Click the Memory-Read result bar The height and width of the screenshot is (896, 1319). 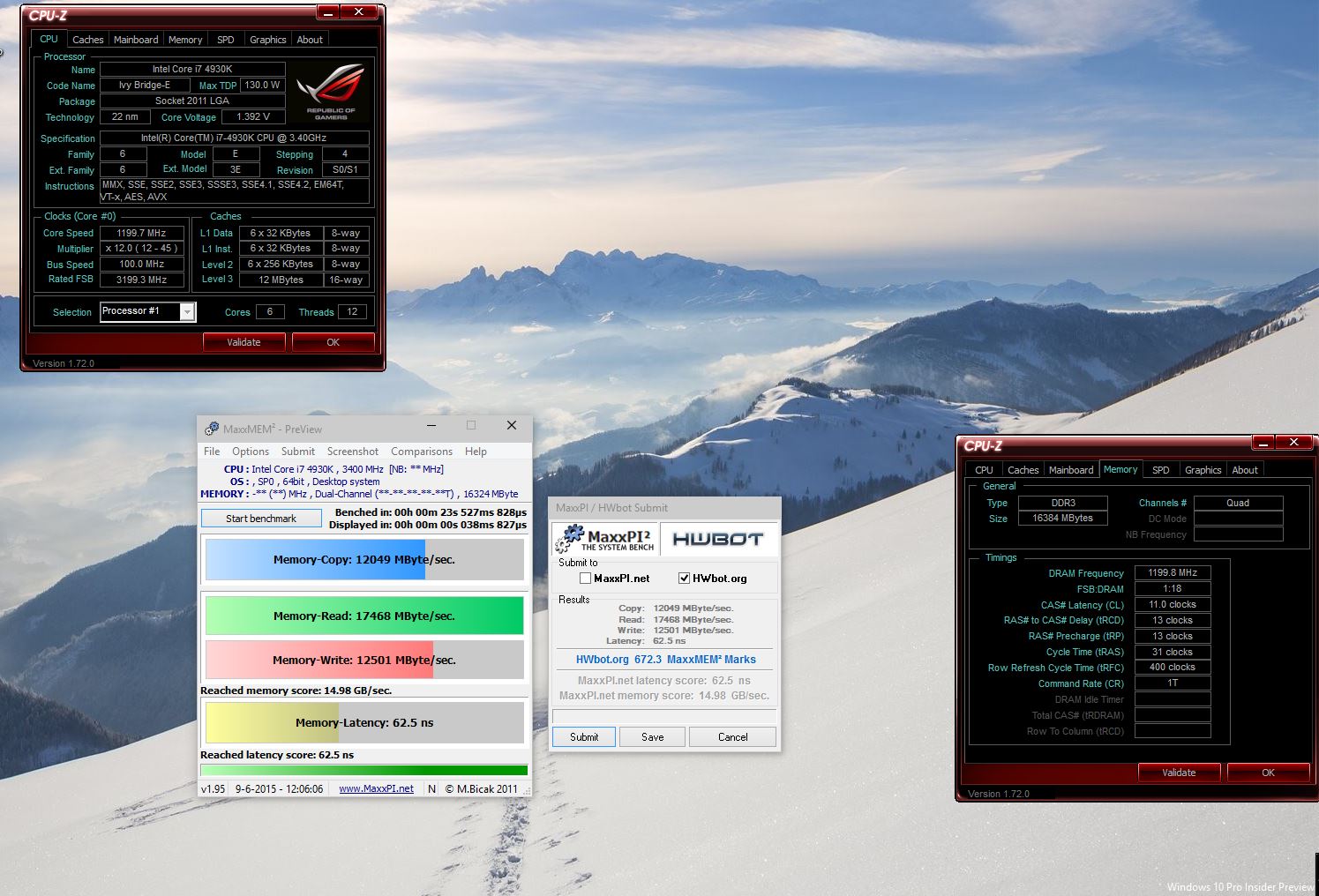[364, 616]
